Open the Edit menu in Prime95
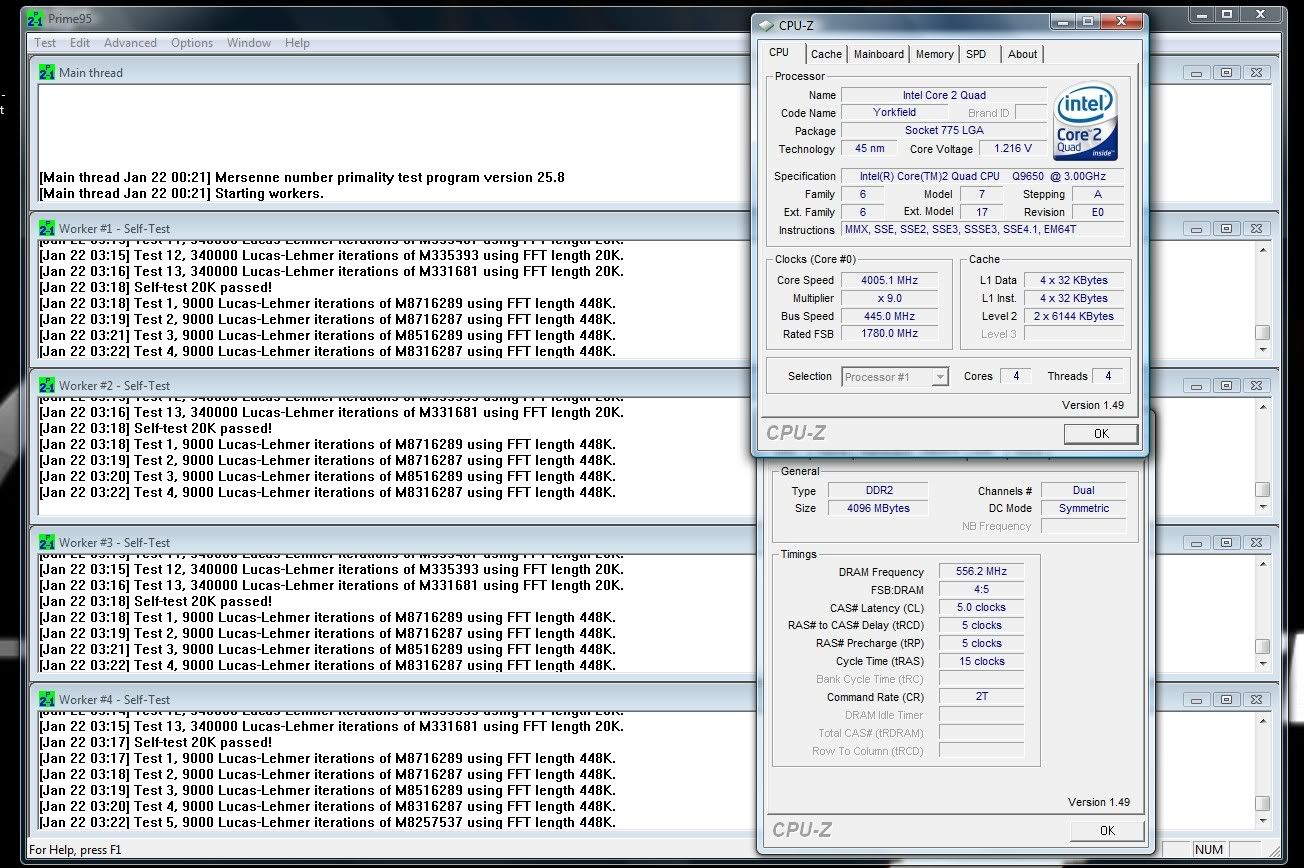Screen dimensions: 1304x868 point(80,43)
